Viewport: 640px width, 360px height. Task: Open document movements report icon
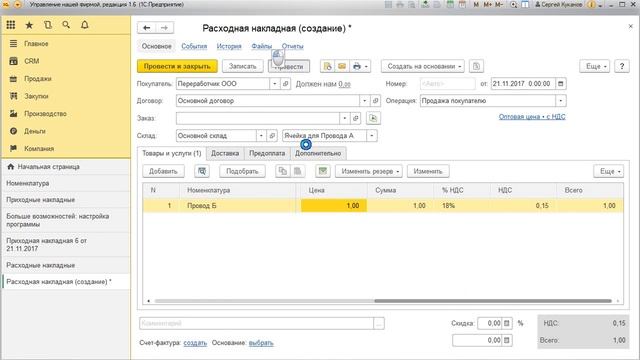[327, 66]
